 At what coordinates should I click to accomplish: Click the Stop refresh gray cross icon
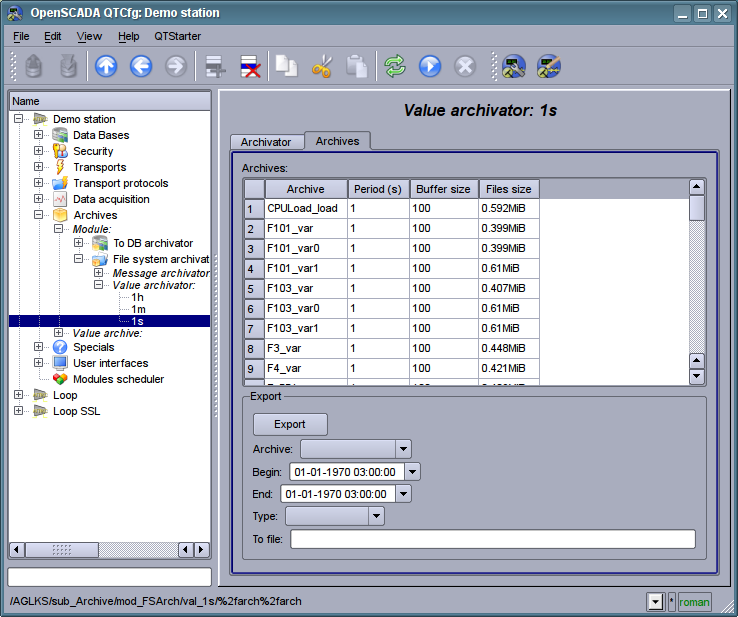pyautogui.click(x=465, y=66)
